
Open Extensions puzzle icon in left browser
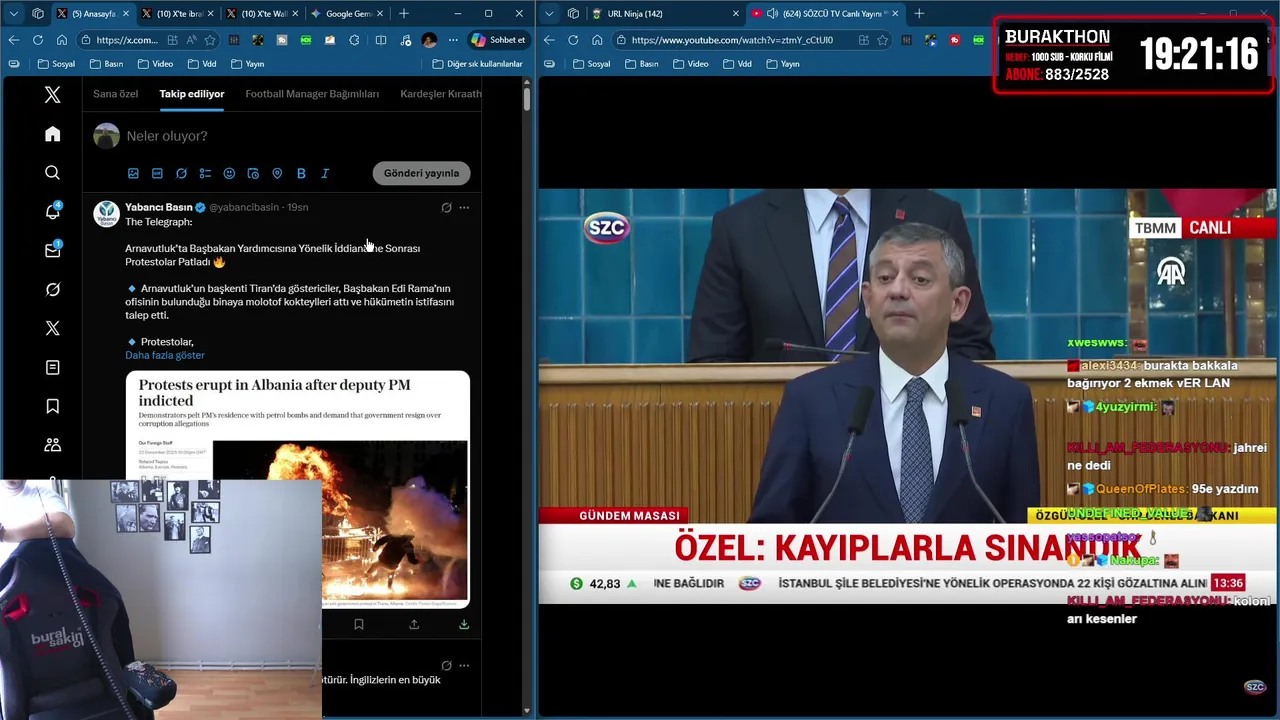[354, 40]
